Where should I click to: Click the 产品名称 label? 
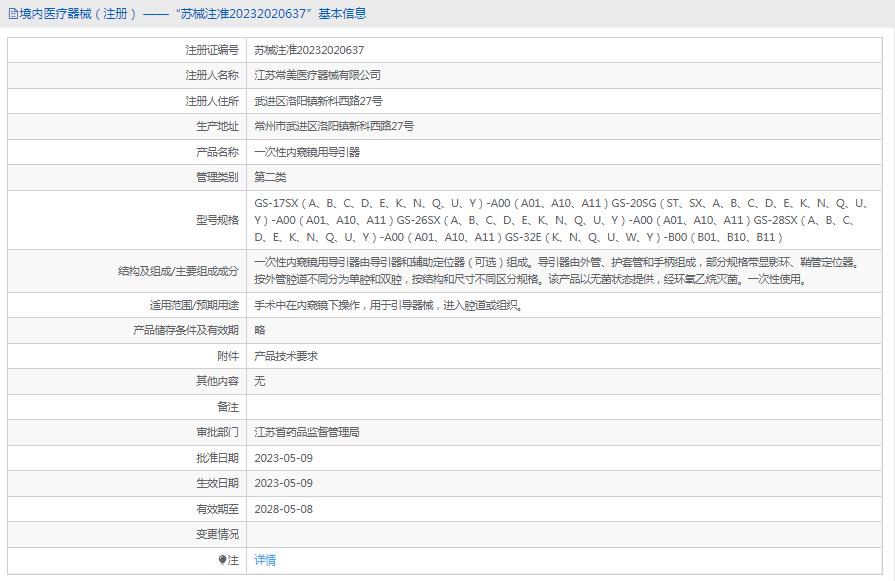click(217, 152)
